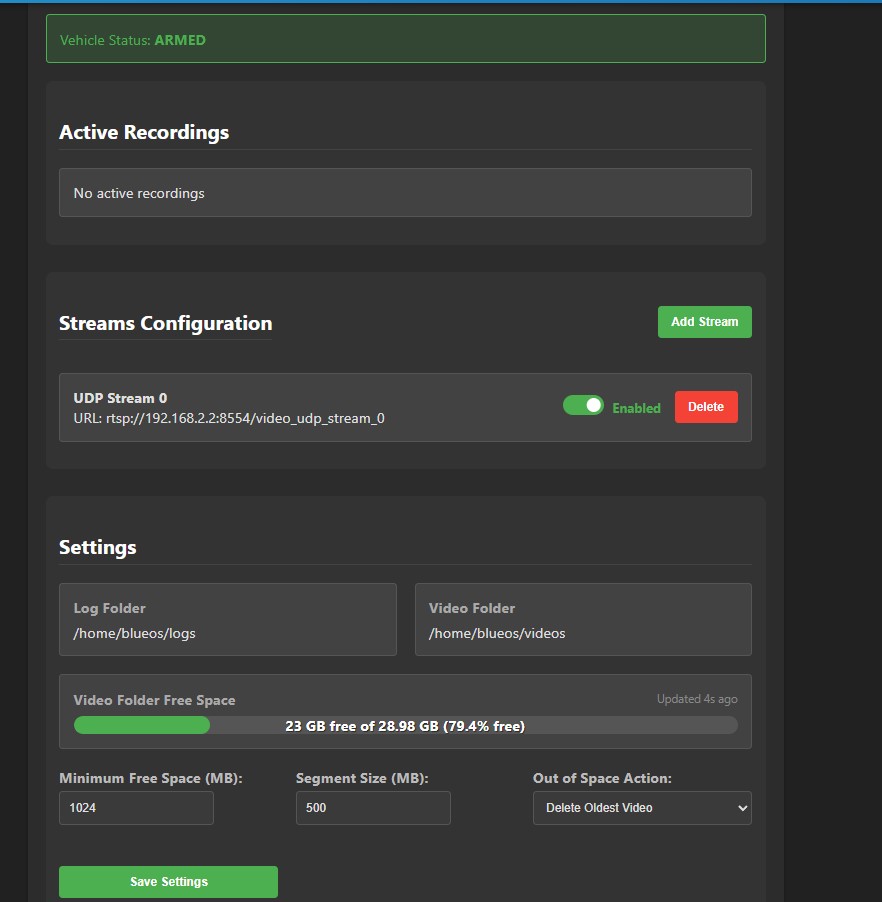Click the No active recordings box
Viewport: 882px width, 902px height.
[405, 193]
